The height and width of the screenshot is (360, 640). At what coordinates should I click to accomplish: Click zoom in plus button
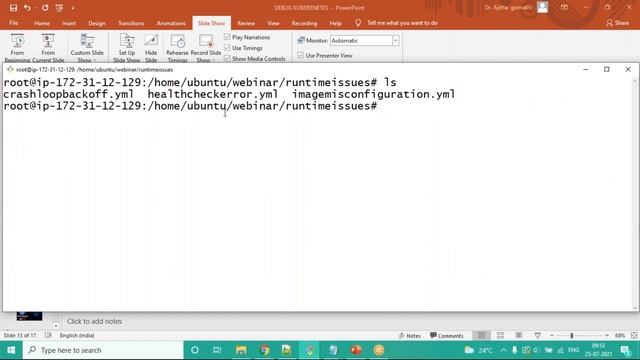click(607, 336)
